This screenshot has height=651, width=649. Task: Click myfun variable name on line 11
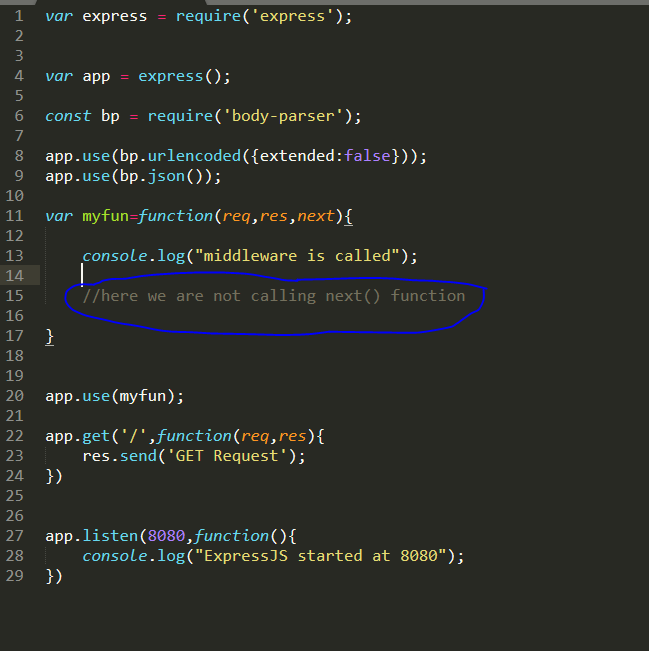pos(105,216)
